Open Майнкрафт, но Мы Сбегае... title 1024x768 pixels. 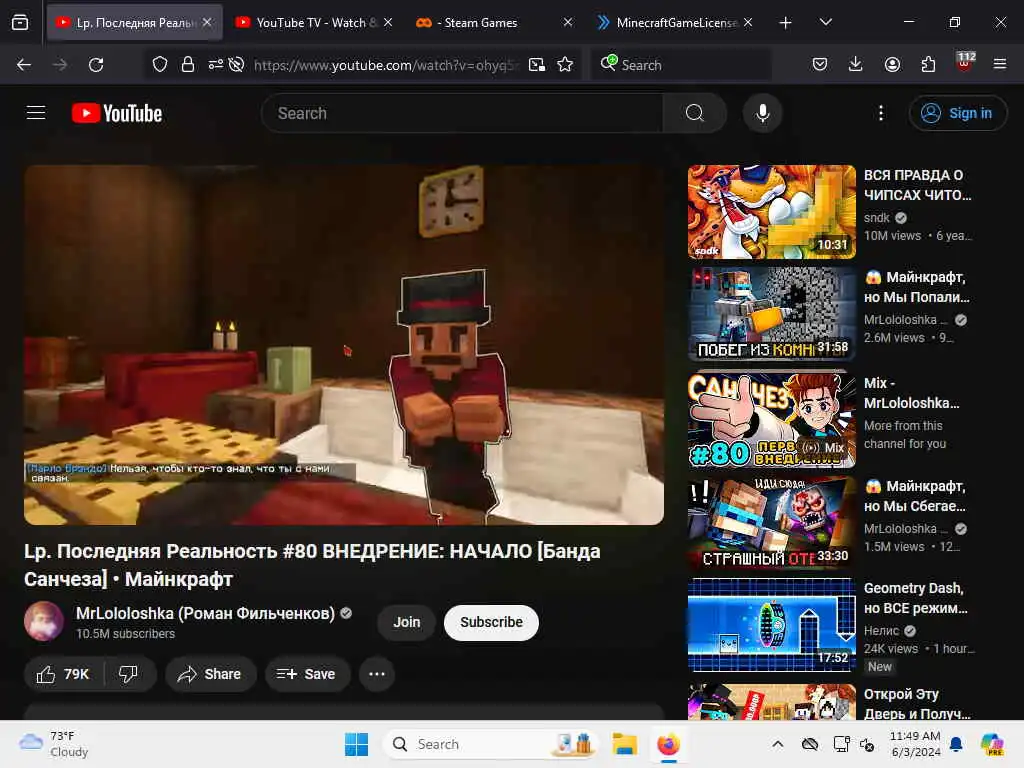point(916,496)
